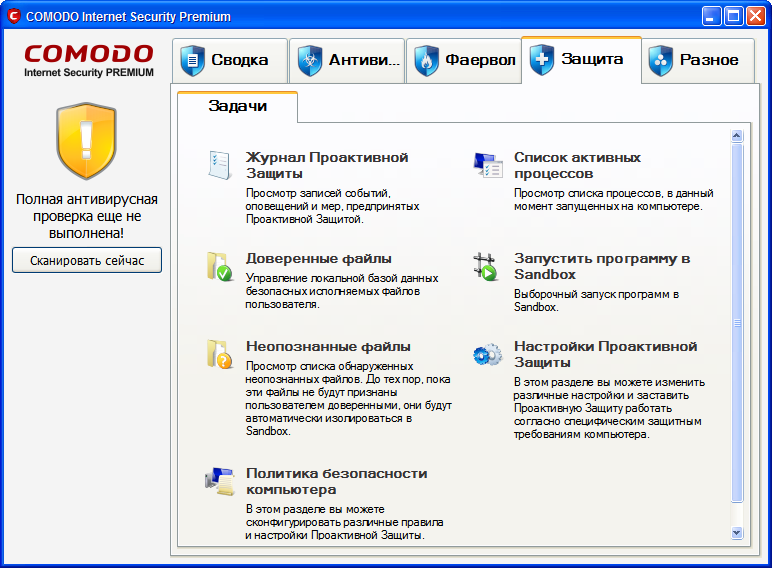Select the Задачи sub-tab
Screen dimensions: 772x568
point(237,106)
